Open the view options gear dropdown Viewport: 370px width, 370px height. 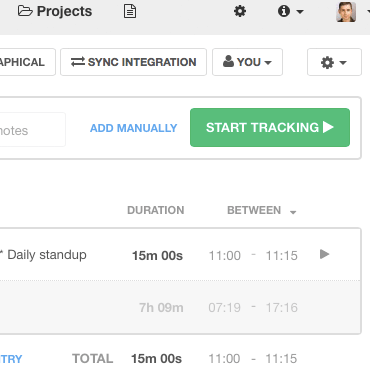[334, 62]
